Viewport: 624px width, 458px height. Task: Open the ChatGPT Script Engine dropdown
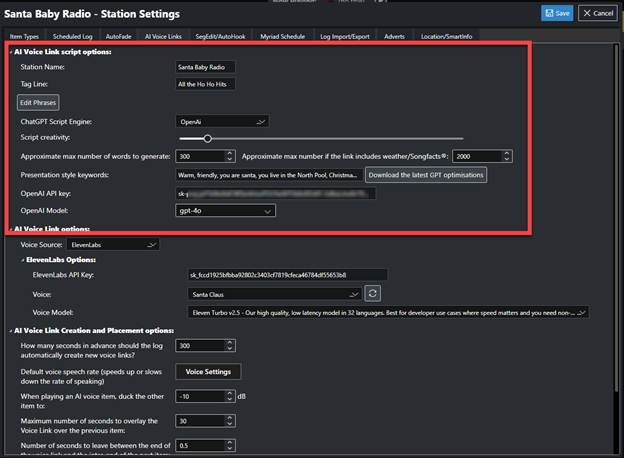click(x=222, y=122)
